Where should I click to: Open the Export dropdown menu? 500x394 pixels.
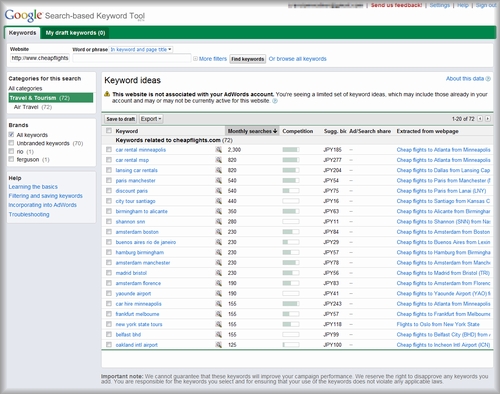(151, 119)
